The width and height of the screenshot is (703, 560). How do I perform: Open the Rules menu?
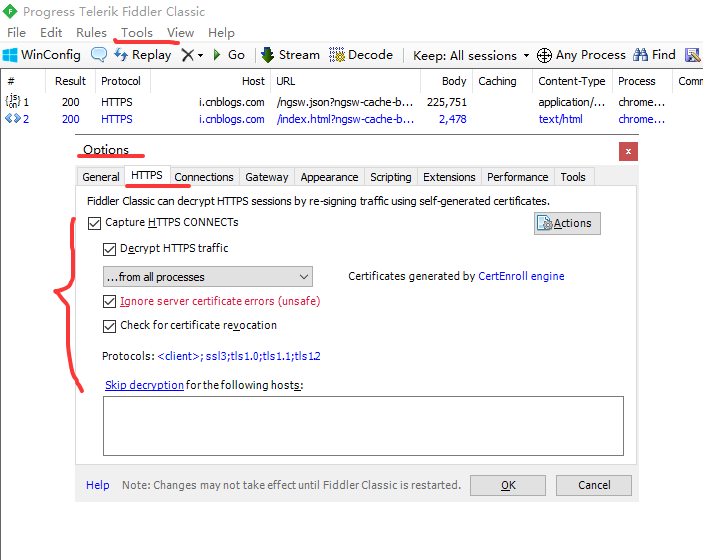tap(91, 33)
